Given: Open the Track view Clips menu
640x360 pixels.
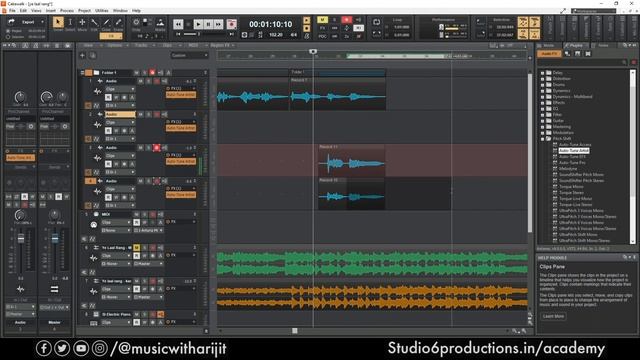Looking at the screenshot, I should click(167, 45).
